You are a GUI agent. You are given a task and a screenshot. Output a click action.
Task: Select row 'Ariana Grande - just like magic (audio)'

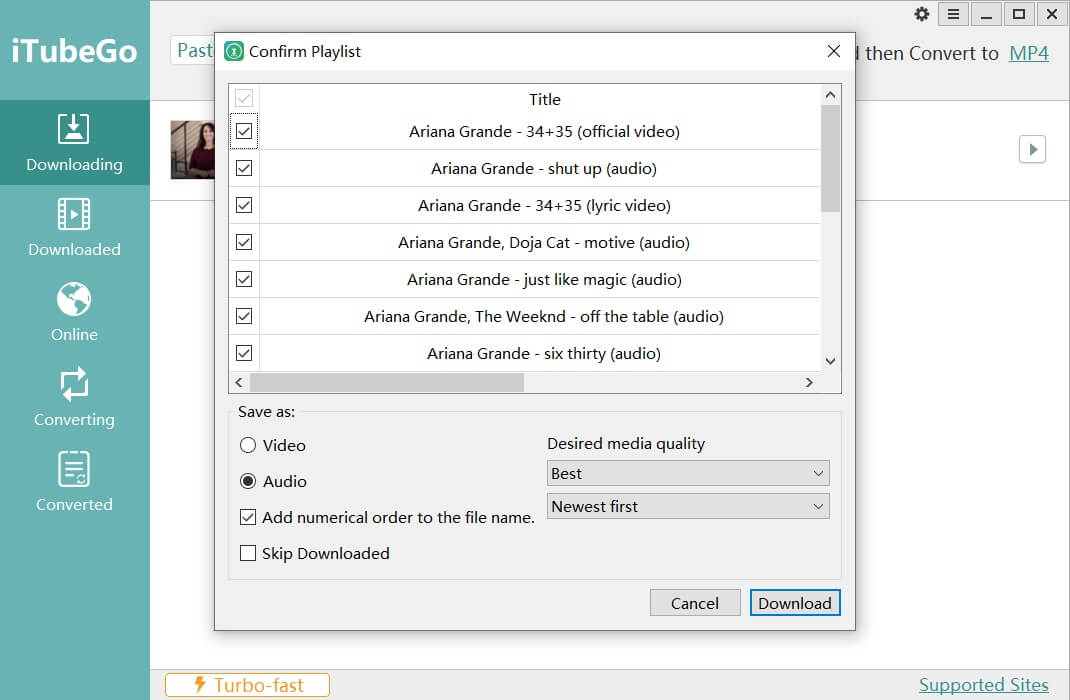(540, 279)
